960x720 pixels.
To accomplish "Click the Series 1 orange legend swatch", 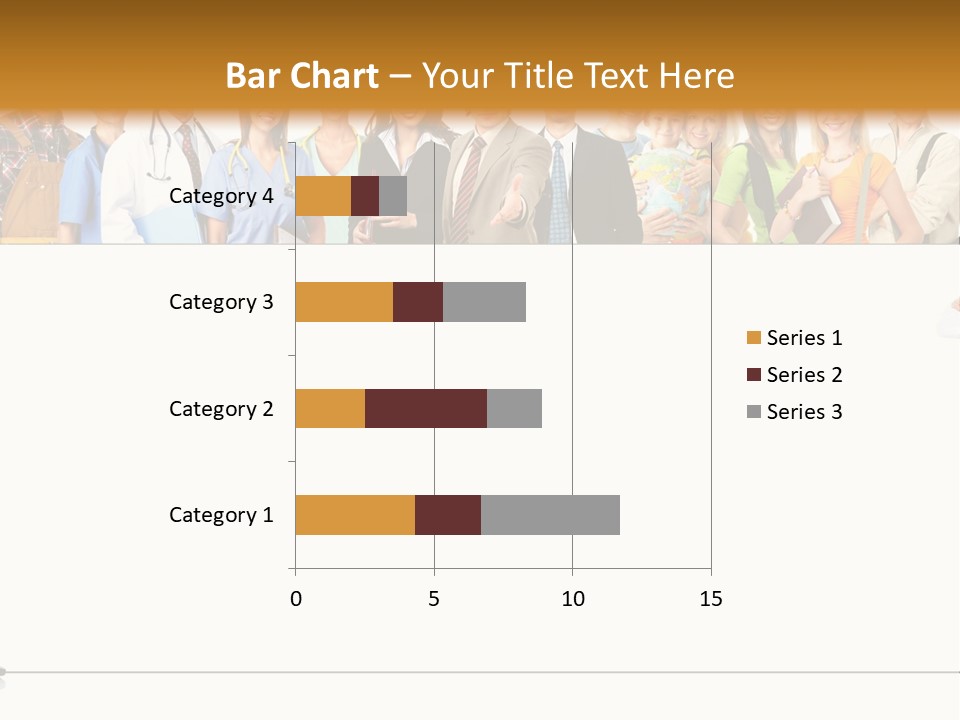I will 753,338.
